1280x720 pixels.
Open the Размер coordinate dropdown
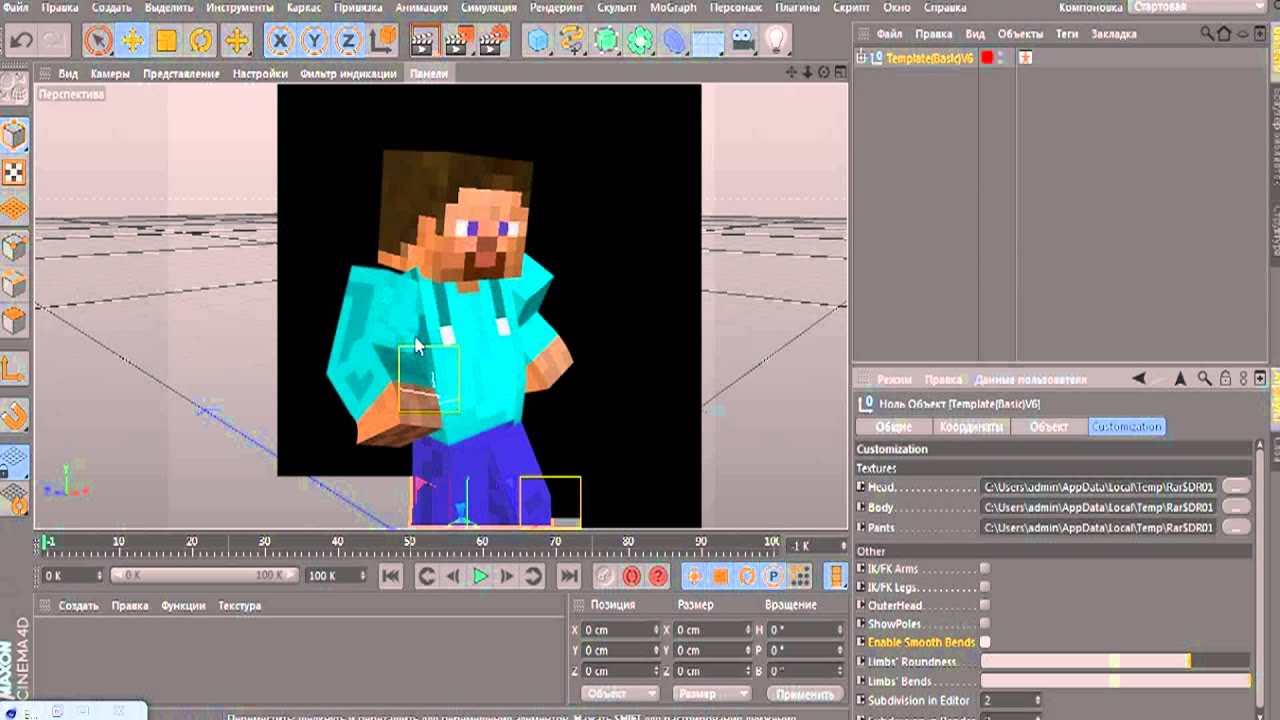(711, 694)
